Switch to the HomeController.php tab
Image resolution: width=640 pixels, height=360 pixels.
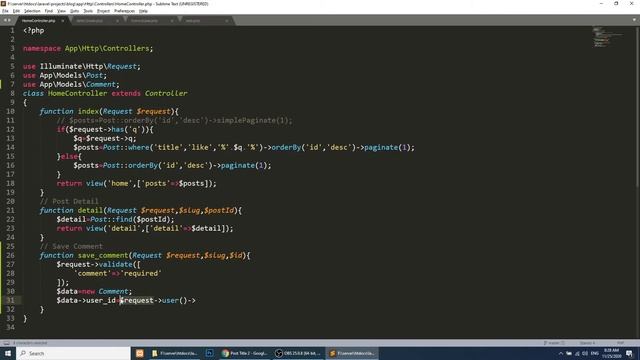38,20
